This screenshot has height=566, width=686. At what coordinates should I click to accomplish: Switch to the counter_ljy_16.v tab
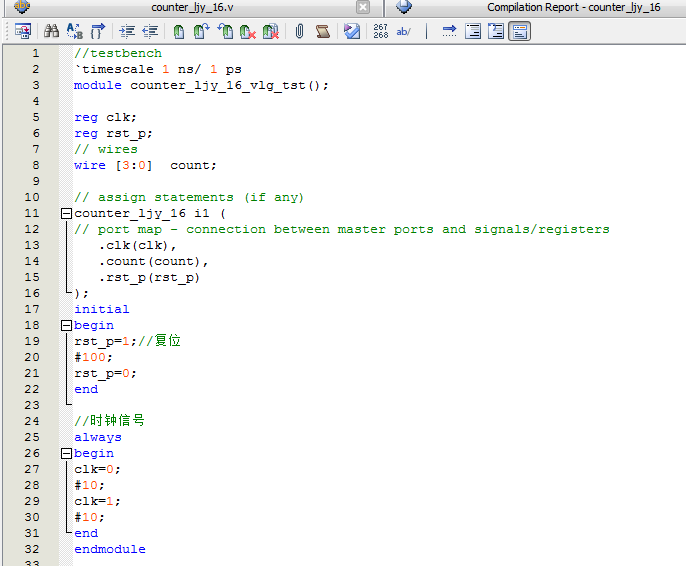point(200,8)
